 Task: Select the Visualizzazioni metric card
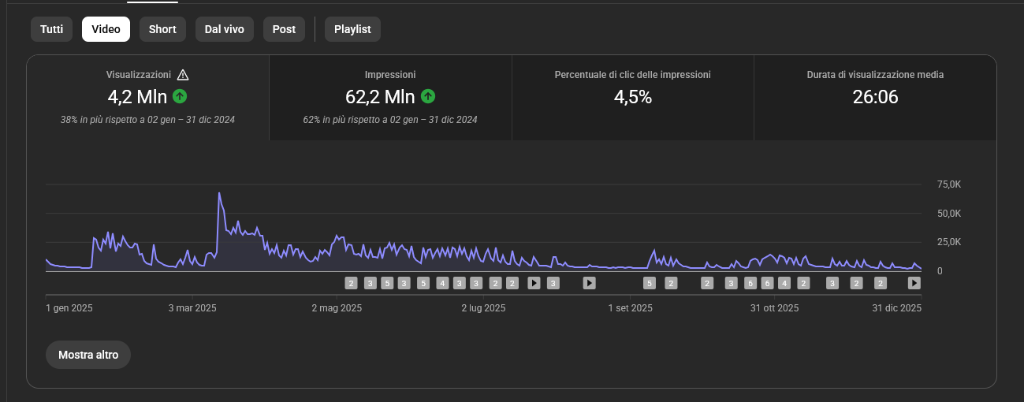click(147, 97)
